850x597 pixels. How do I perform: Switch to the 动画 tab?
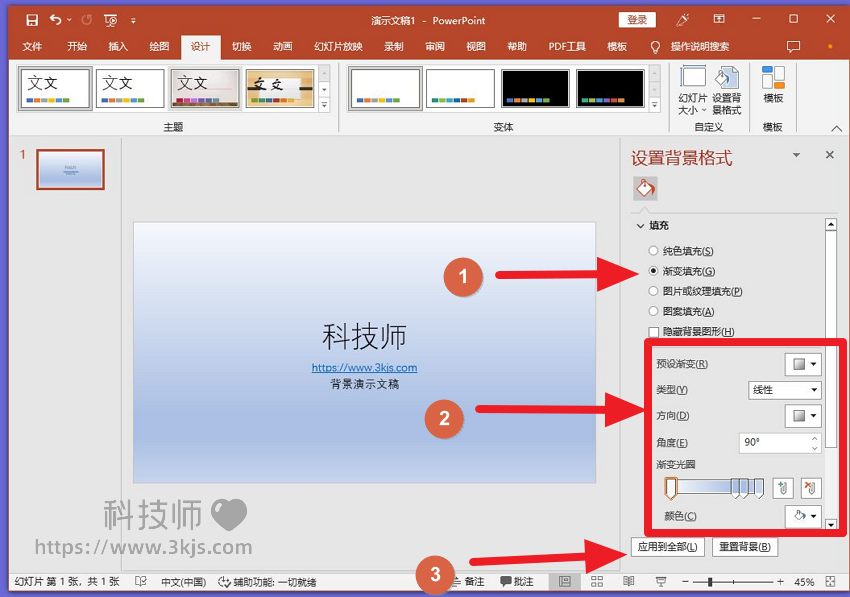tap(282, 47)
